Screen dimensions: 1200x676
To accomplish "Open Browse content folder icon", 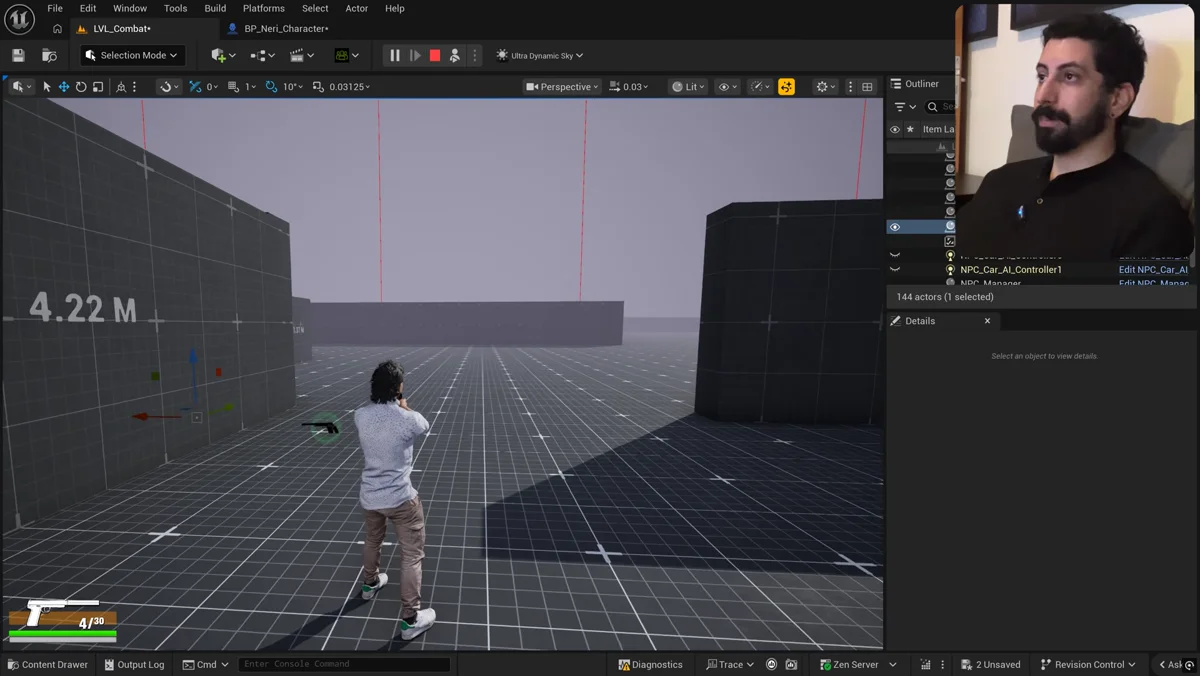I will [x=49, y=55].
